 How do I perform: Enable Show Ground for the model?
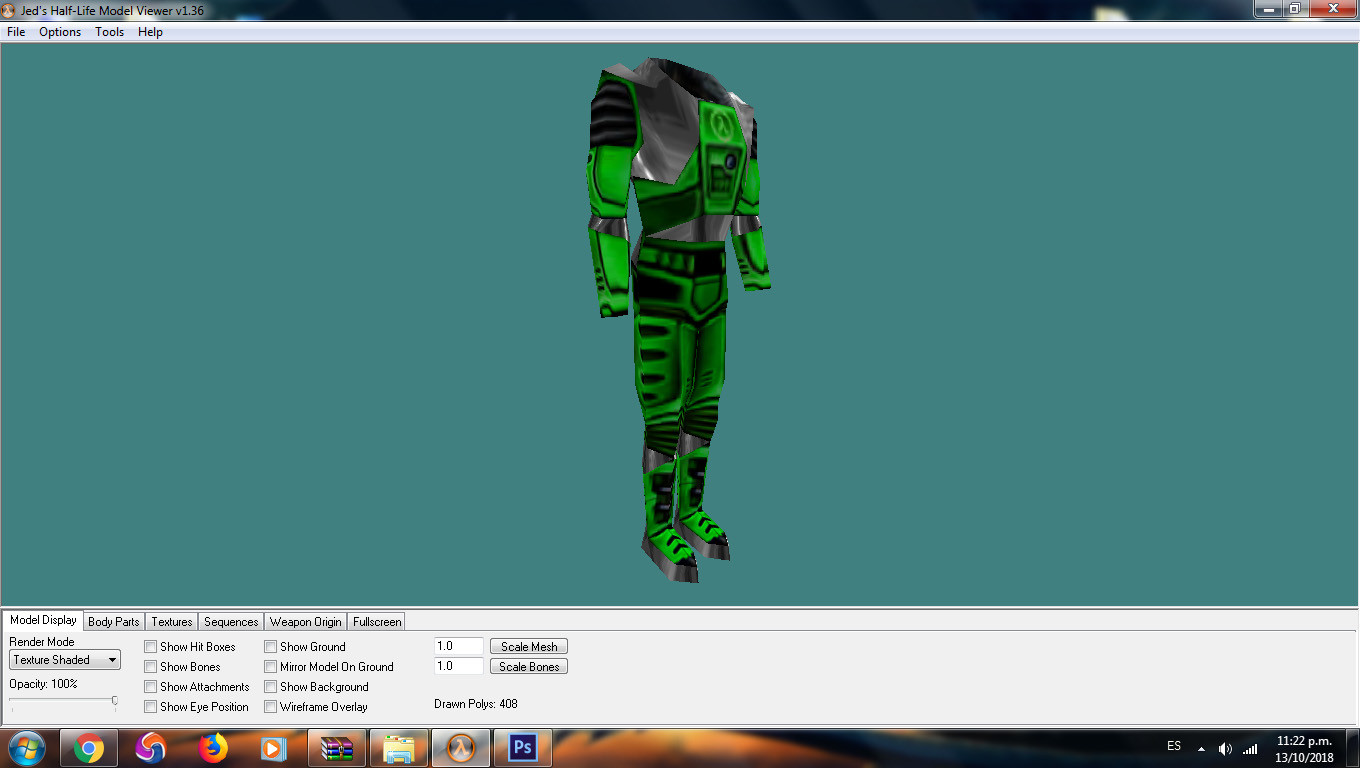click(x=270, y=646)
